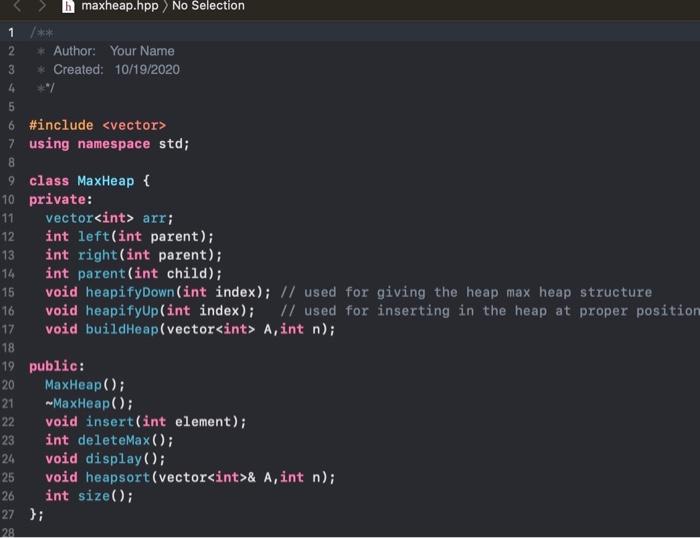Screen dimensions: 700x538
Task: Open the maxheap.hpp jump bar item
Action: 120,6
